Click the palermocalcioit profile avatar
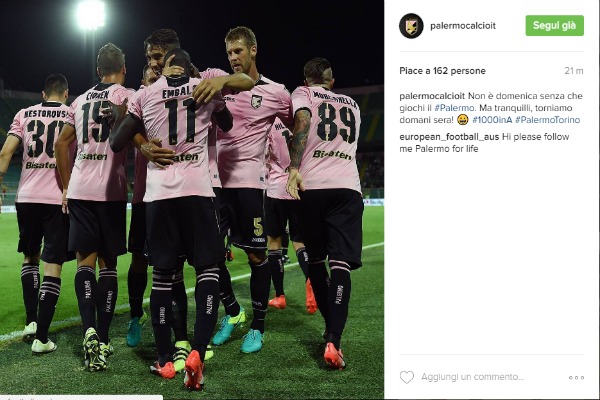 point(411,26)
